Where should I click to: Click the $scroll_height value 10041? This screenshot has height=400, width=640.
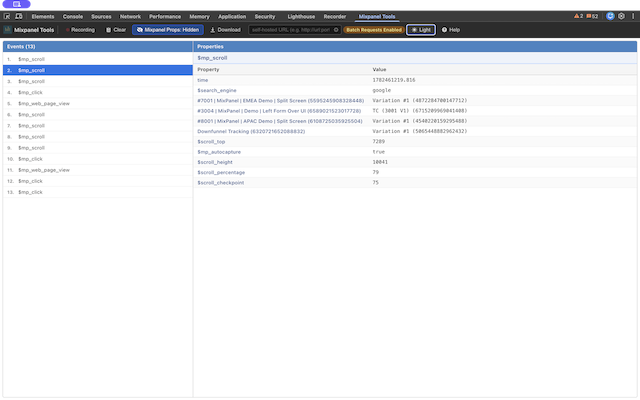tap(380, 162)
